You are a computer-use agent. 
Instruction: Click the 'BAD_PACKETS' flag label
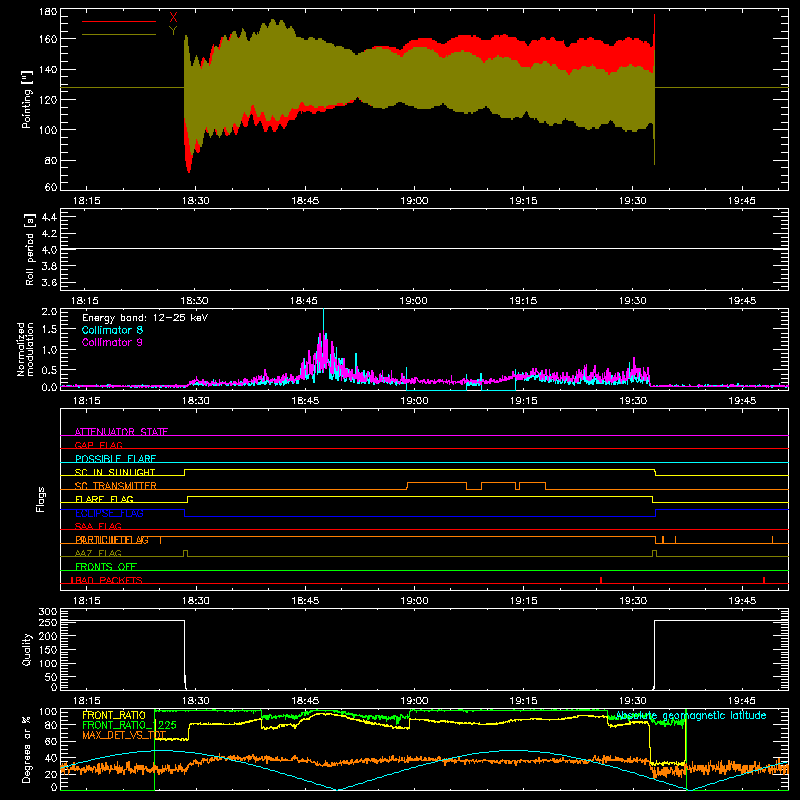coord(108,580)
